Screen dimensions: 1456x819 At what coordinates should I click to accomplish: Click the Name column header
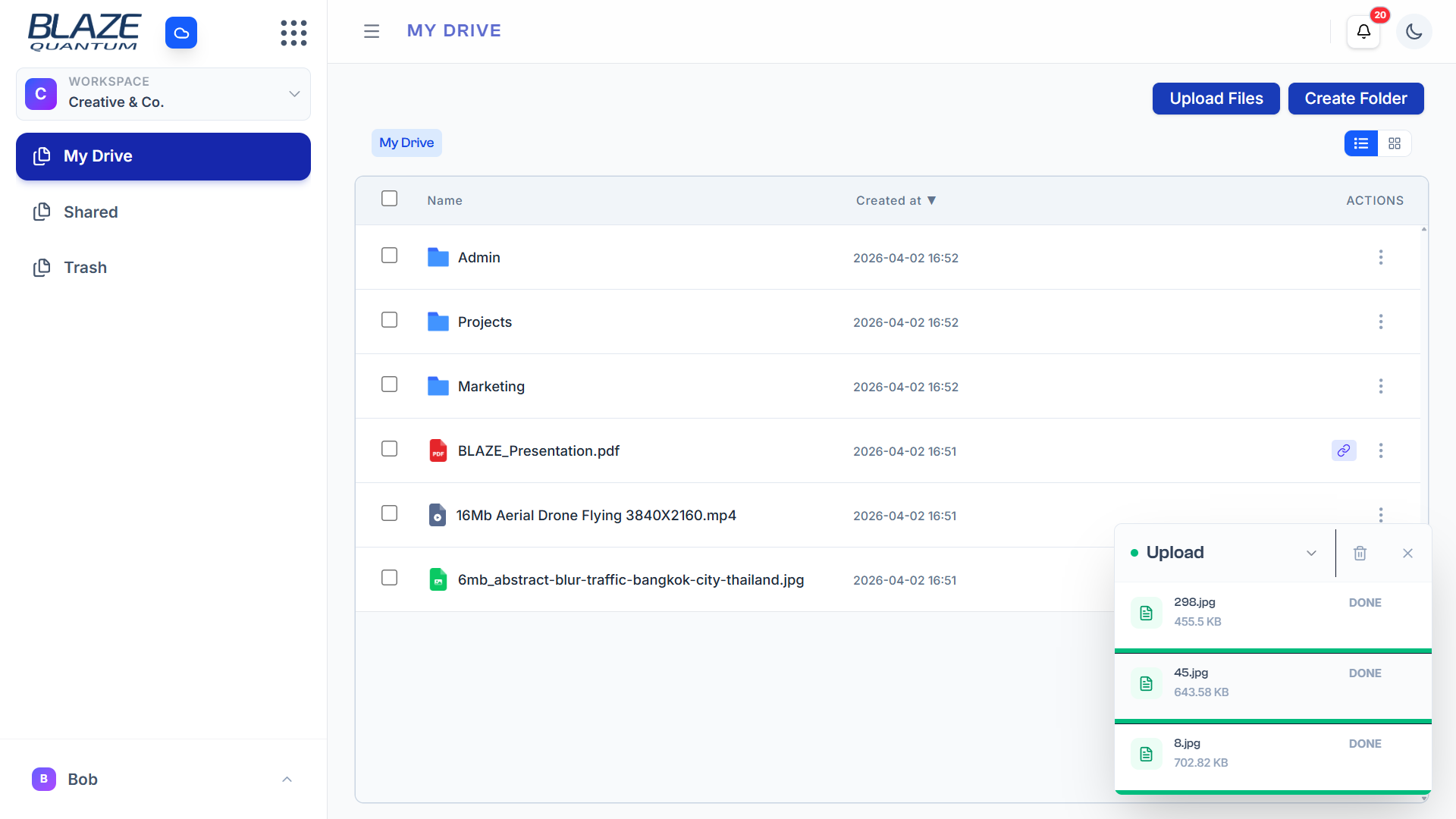(x=444, y=200)
